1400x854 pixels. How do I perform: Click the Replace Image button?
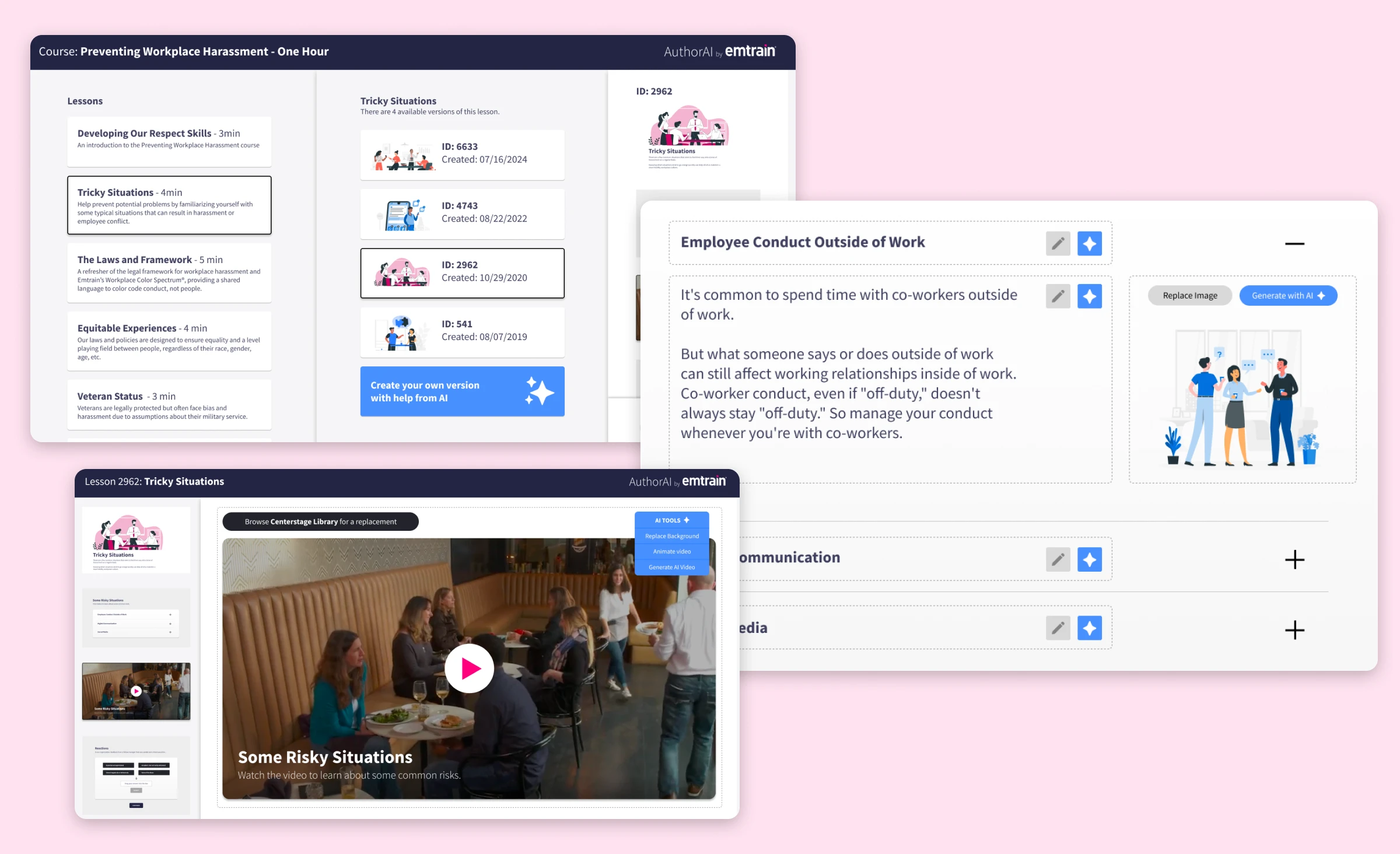(1189, 296)
